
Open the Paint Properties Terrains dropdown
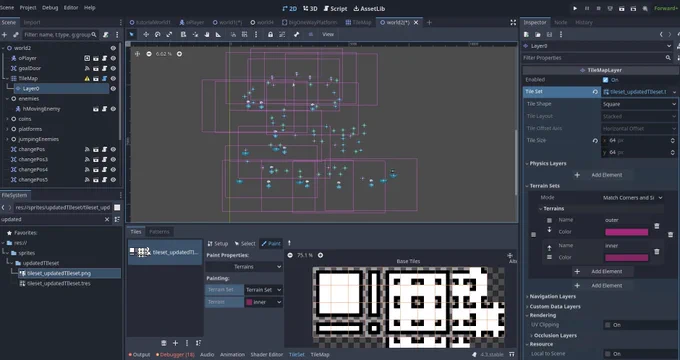pos(244,267)
